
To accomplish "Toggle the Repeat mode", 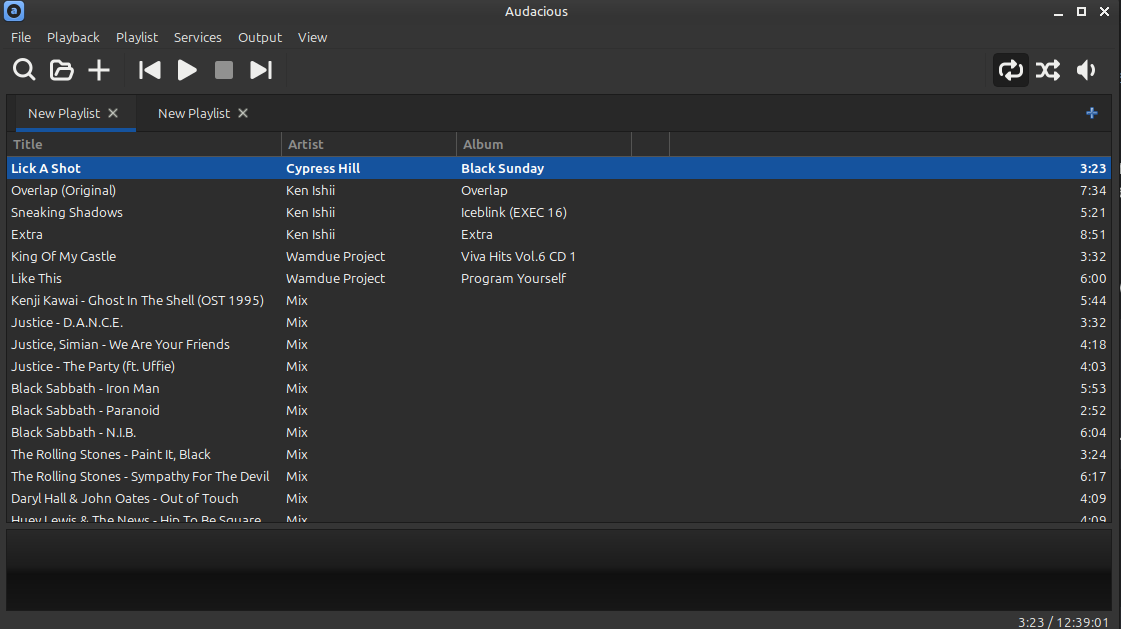I will [1010, 70].
